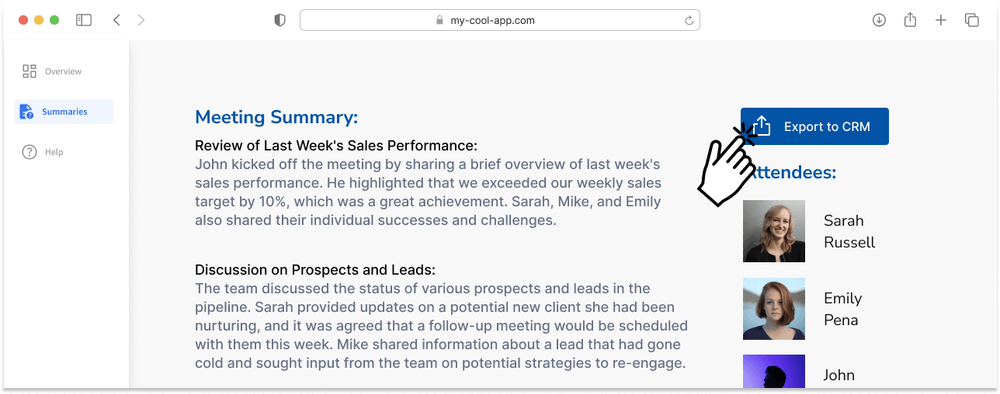Open the downloads icon in toolbar

pyautogui.click(x=879, y=20)
